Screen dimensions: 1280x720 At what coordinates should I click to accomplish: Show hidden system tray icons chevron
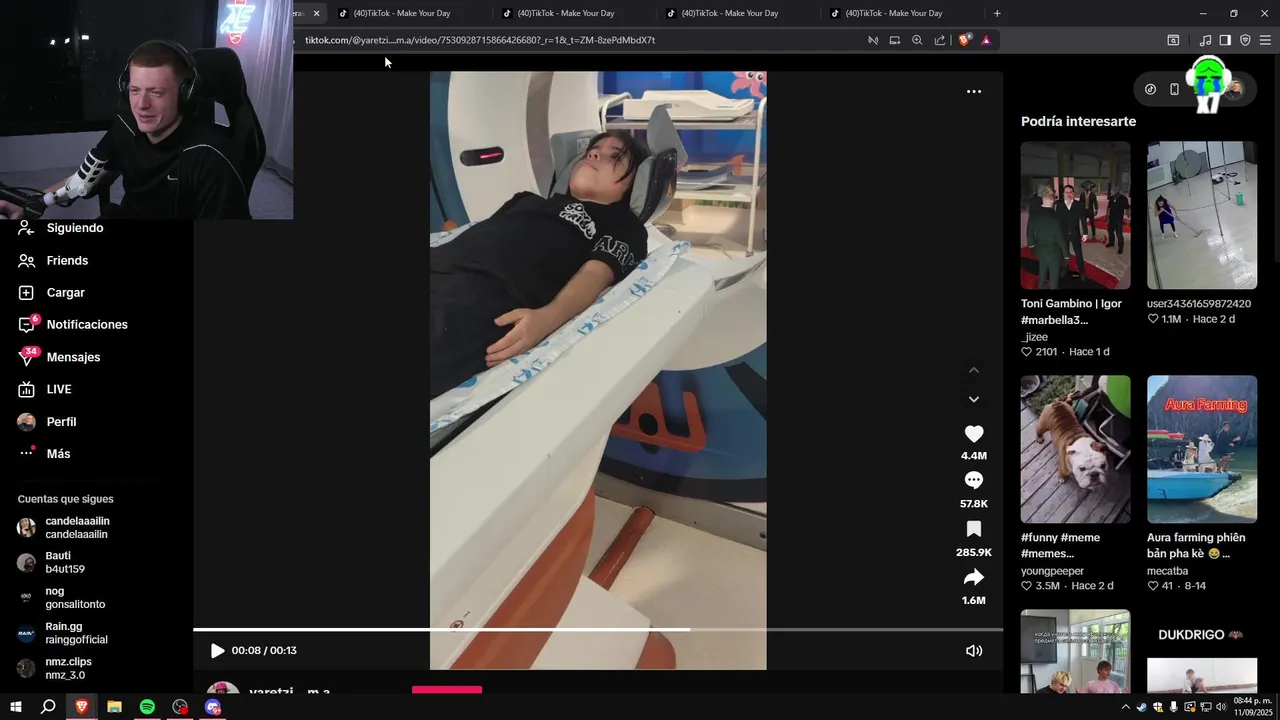pos(1126,707)
